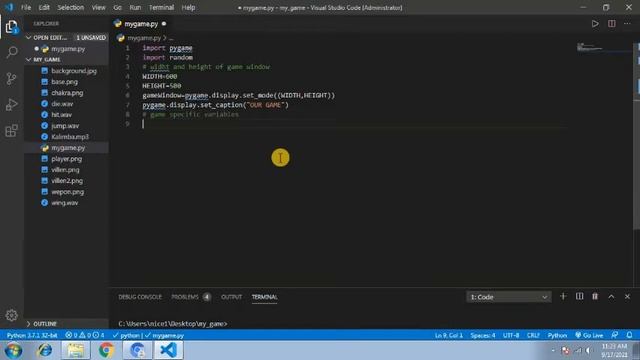Switch to the Output tab
The height and width of the screenshot is (360, 640).
(231, 297)
